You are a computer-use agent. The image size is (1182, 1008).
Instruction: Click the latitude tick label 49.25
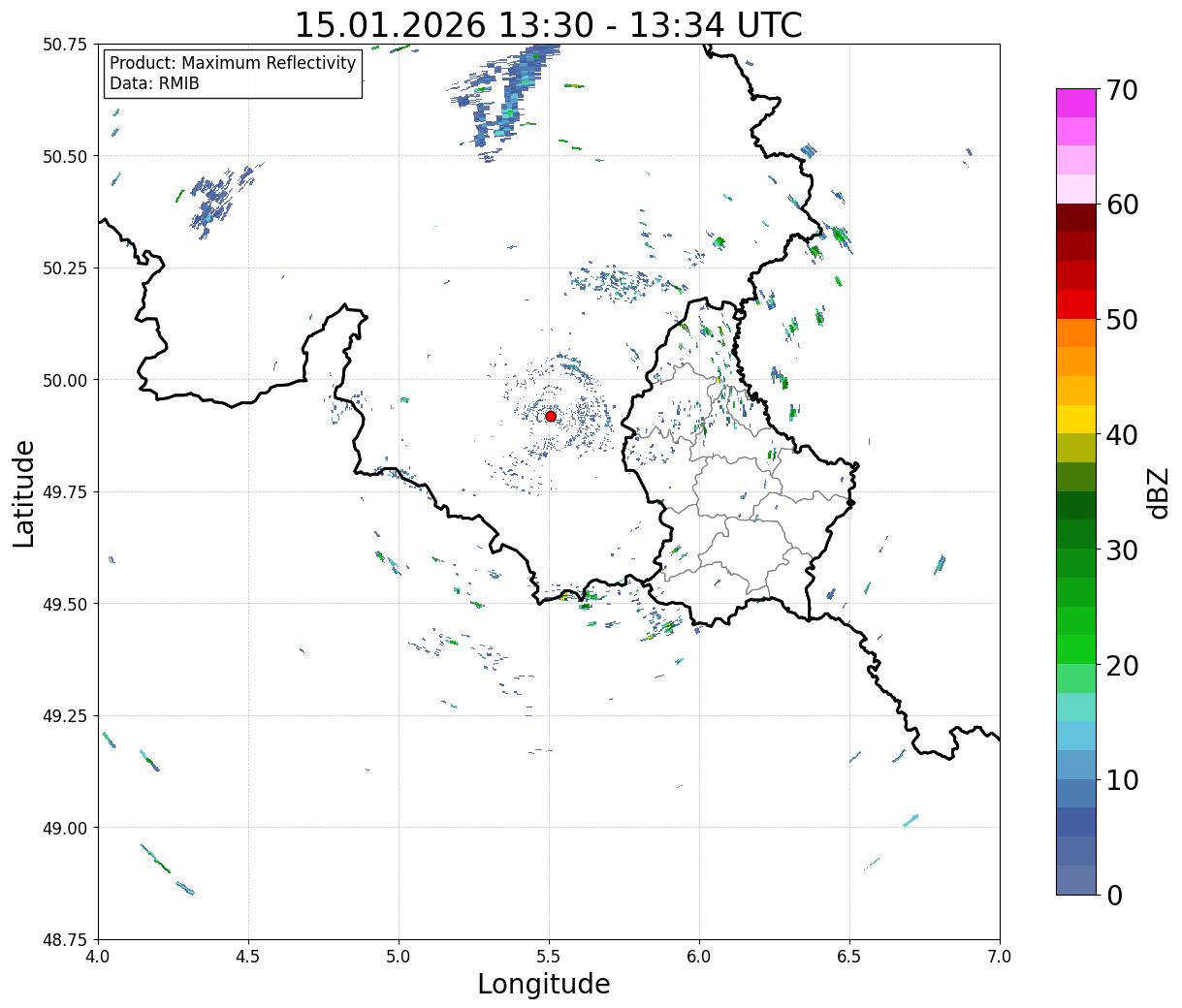pos(65,716)
